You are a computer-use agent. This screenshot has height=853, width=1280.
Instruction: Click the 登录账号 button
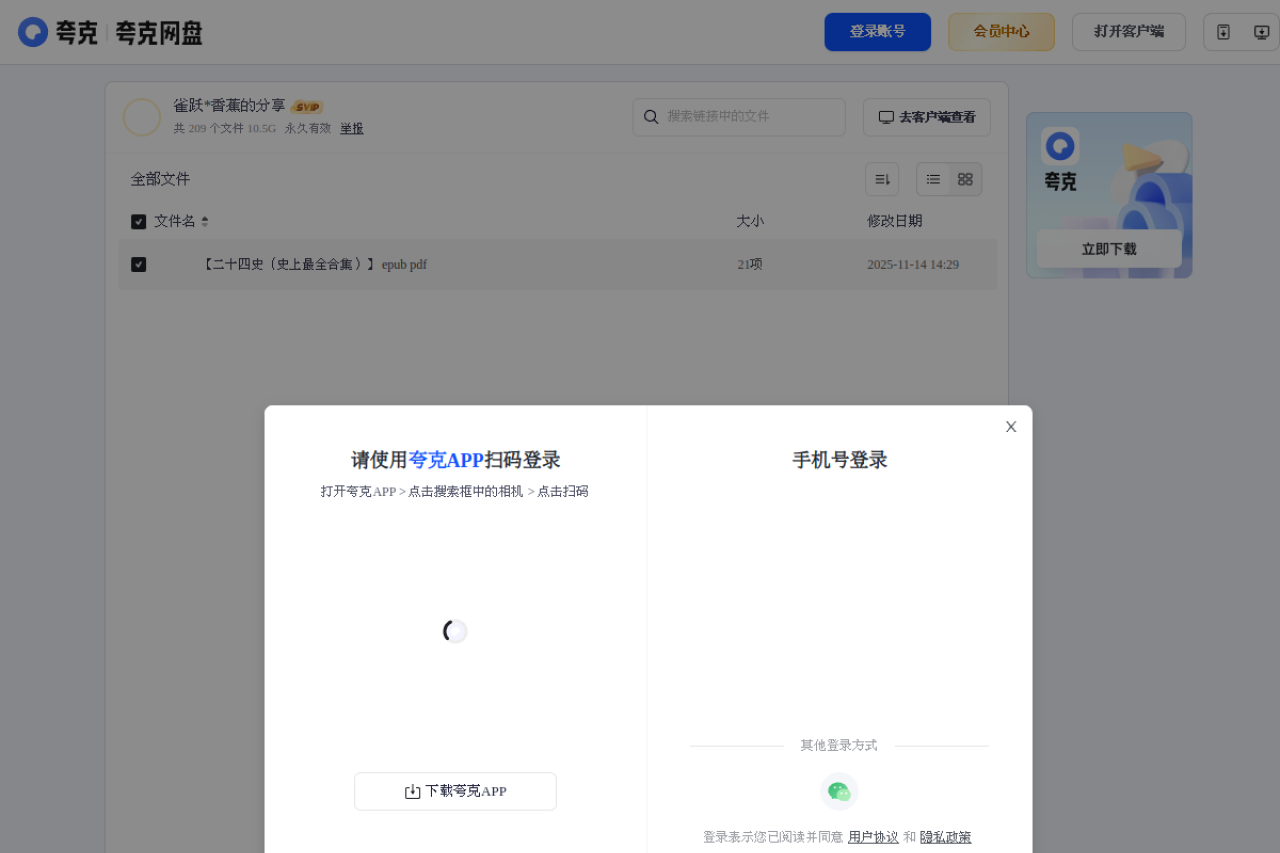[x=877, y=31]
